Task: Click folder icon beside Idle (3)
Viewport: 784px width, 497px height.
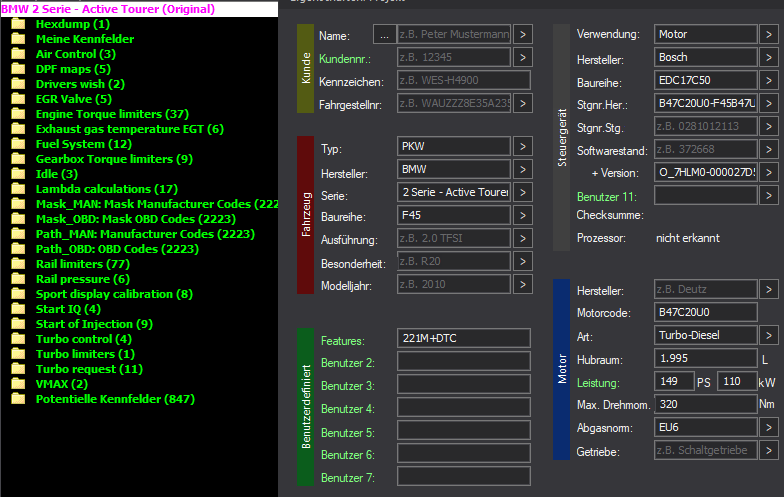Action: pyautogui.click(x=18, y=174)
